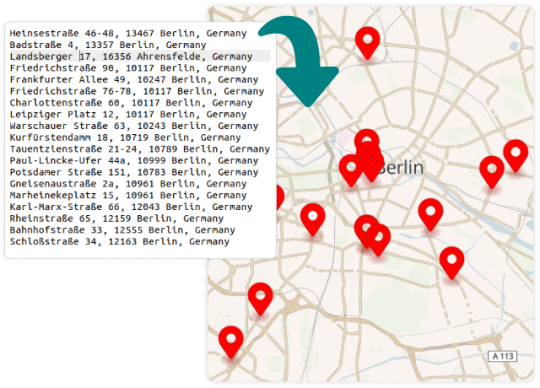Select Frankfurter Allee 49, 10247 Berlin address
The width and height of the screenshot is (540, 388).
pos(134,80)
